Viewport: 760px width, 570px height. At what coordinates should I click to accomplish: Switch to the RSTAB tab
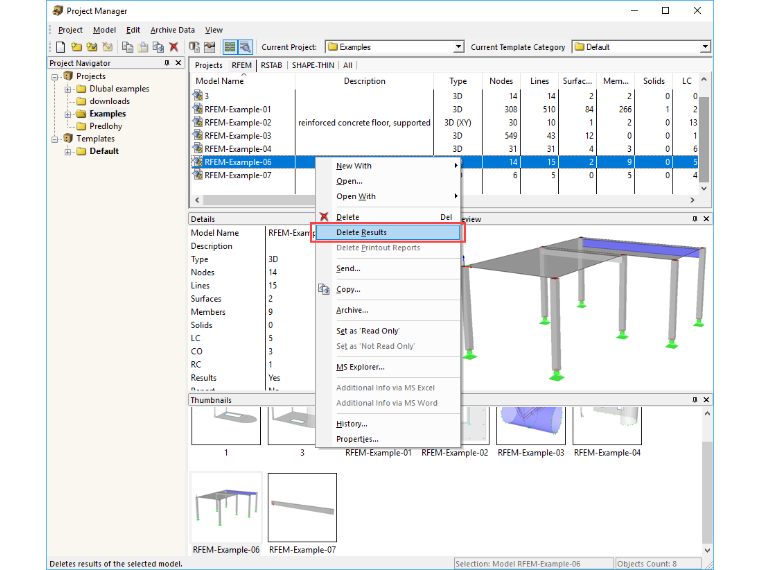pyautogui.click(x=271, y=65)
